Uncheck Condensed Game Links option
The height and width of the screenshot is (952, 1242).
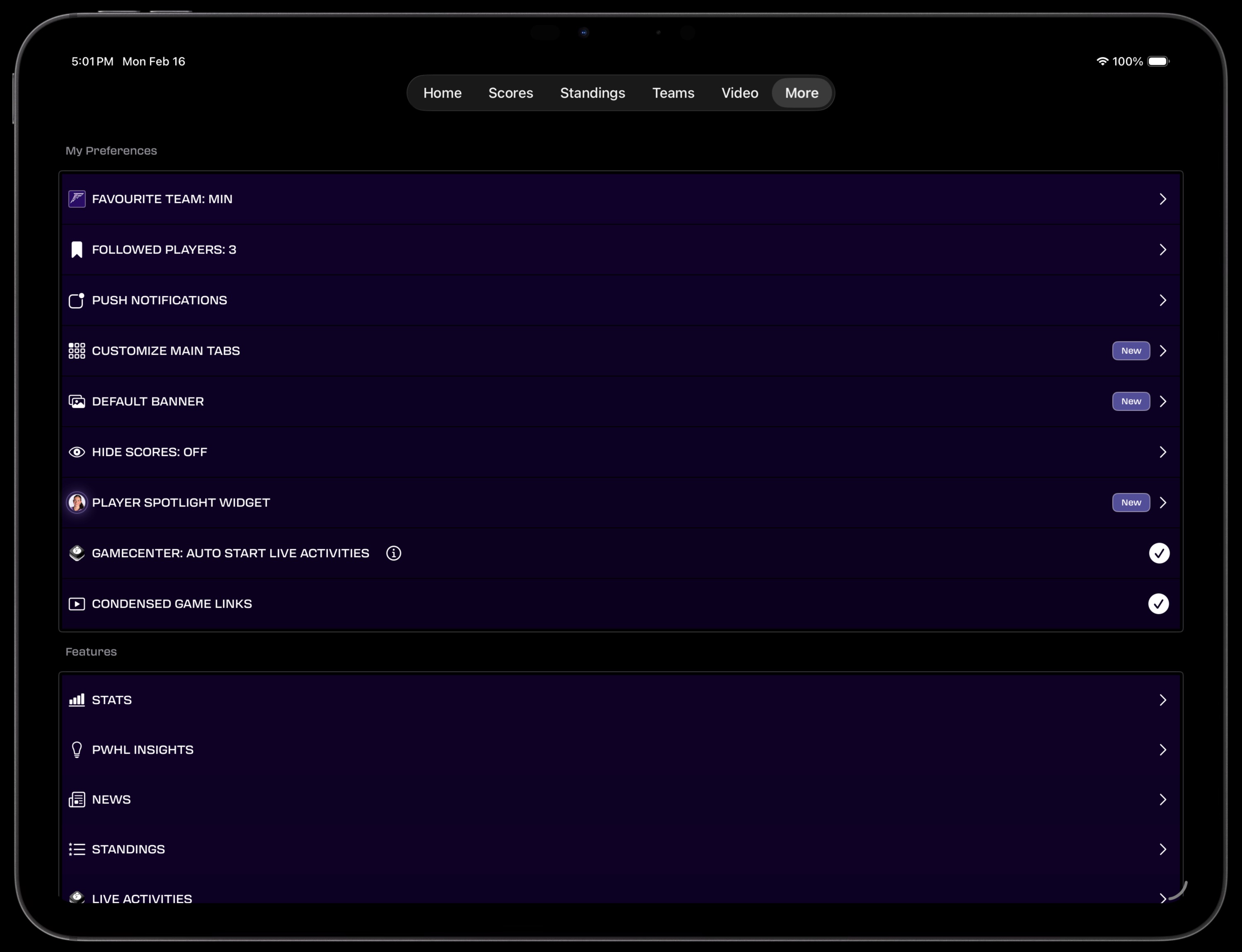(x=1158, y=603)
